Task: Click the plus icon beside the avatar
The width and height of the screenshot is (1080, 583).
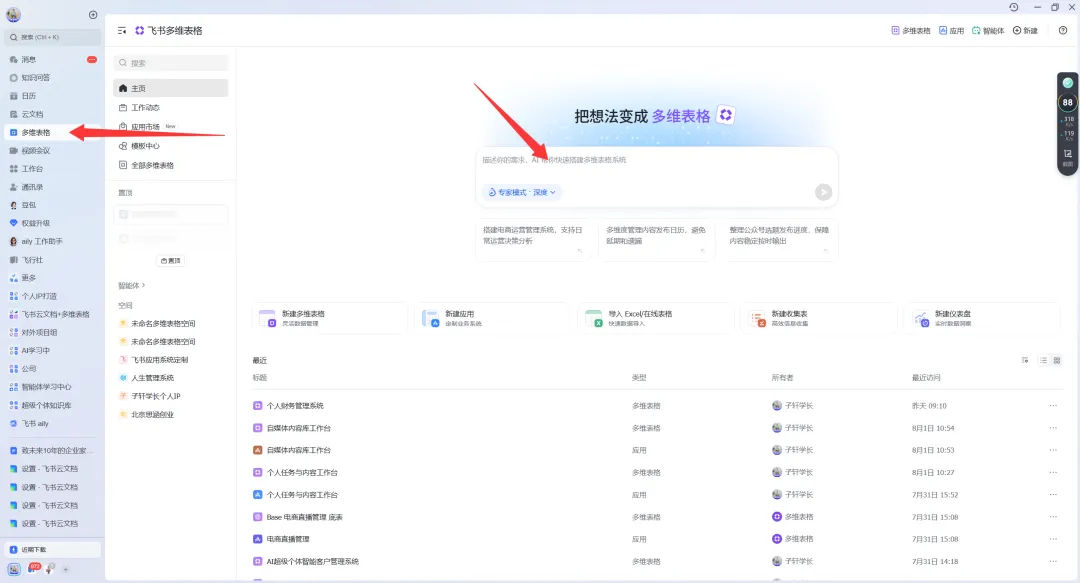Action: point(93,14)
